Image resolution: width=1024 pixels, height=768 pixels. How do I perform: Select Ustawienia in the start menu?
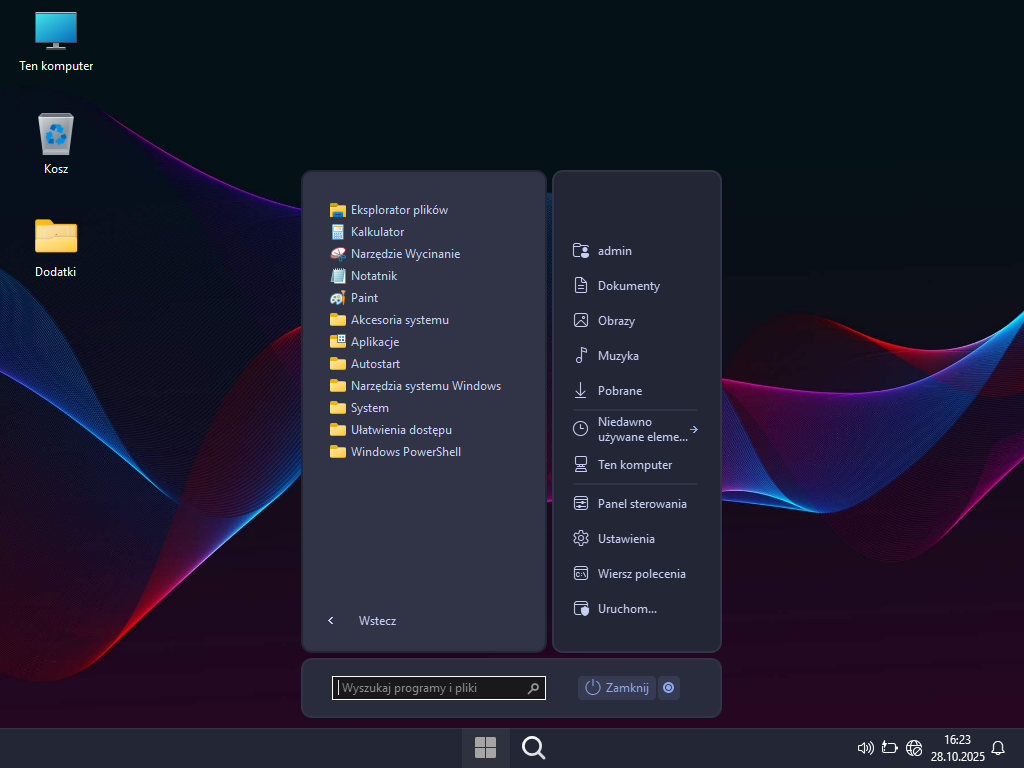626,539
